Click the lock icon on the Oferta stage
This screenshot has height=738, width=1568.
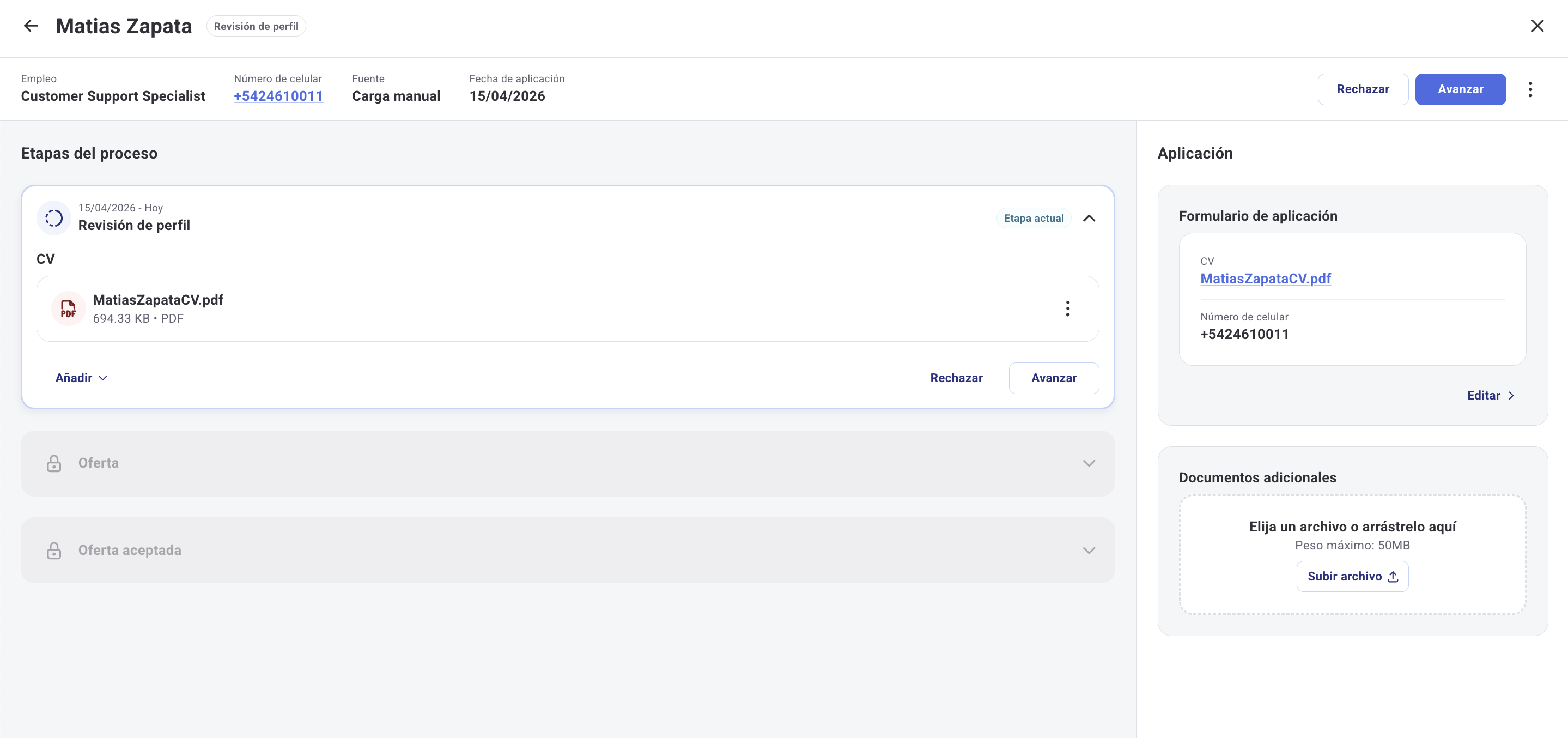coord(55,463)
